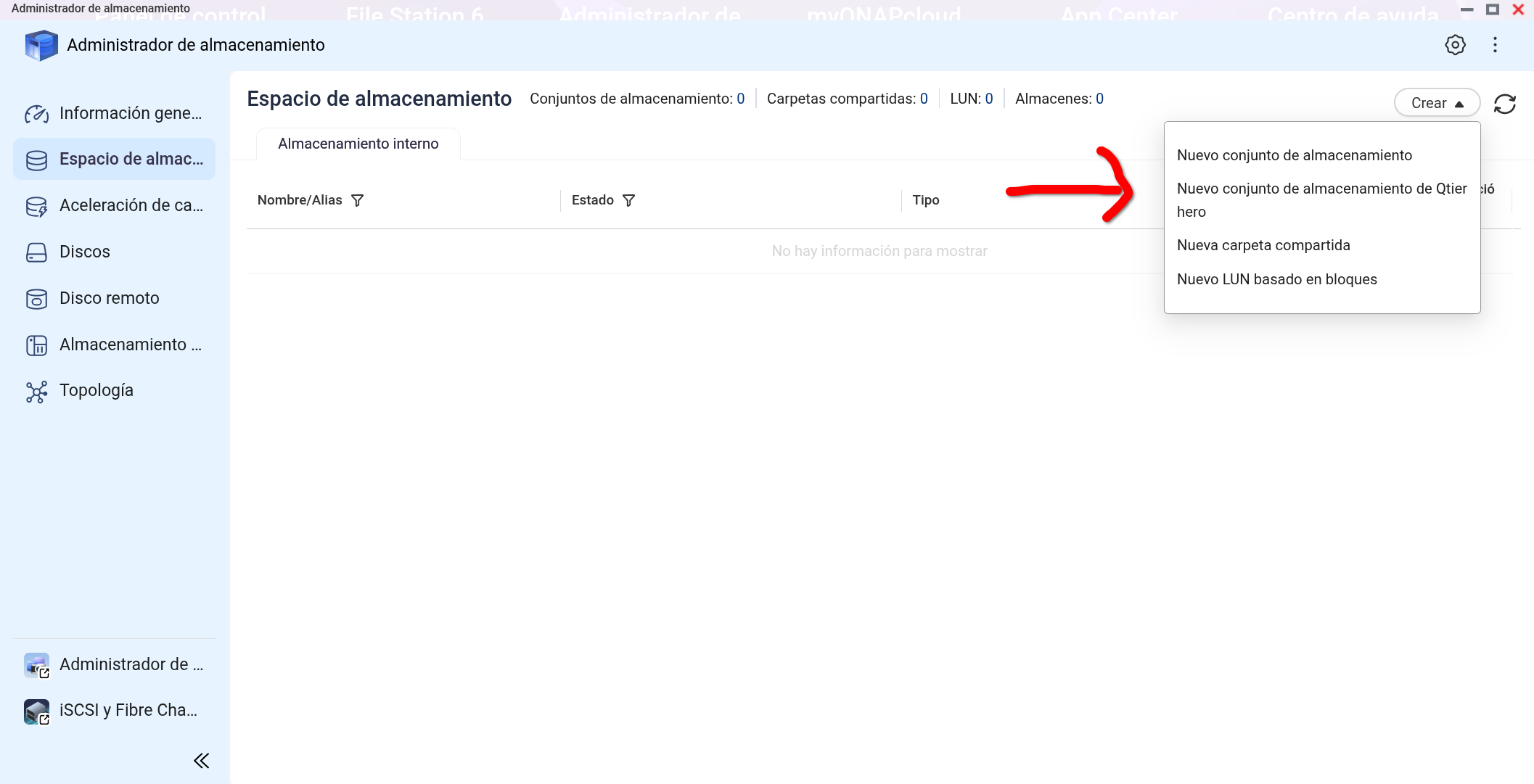Image resolution: width=1534 pixels, height=784 pixels.
Task: Open the Discos section icon
Action: point(36,252)
